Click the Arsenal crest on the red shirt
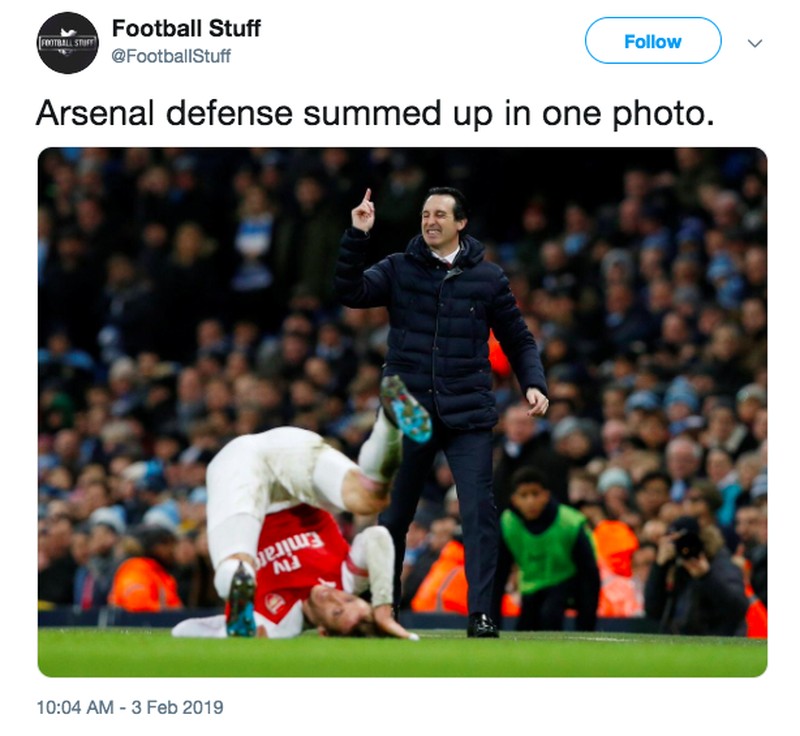This screenshot has width=800, height=736. (274, 604)
